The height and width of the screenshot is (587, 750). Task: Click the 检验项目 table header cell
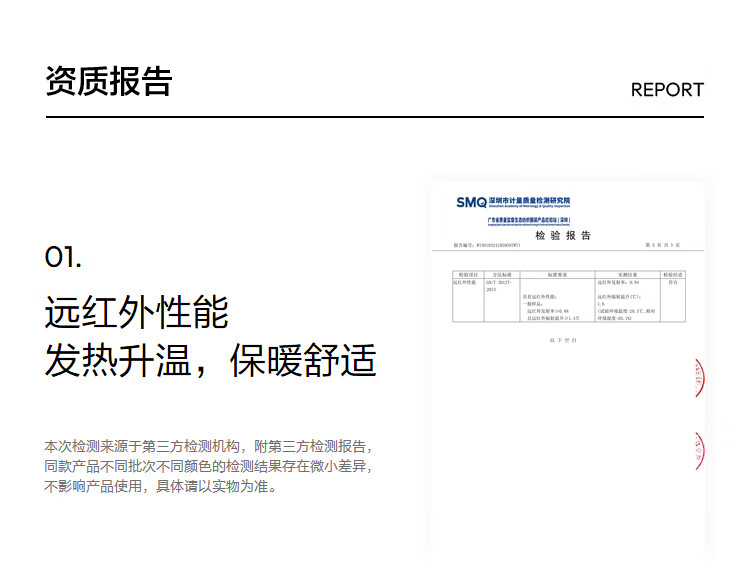(x=468, y=274)
